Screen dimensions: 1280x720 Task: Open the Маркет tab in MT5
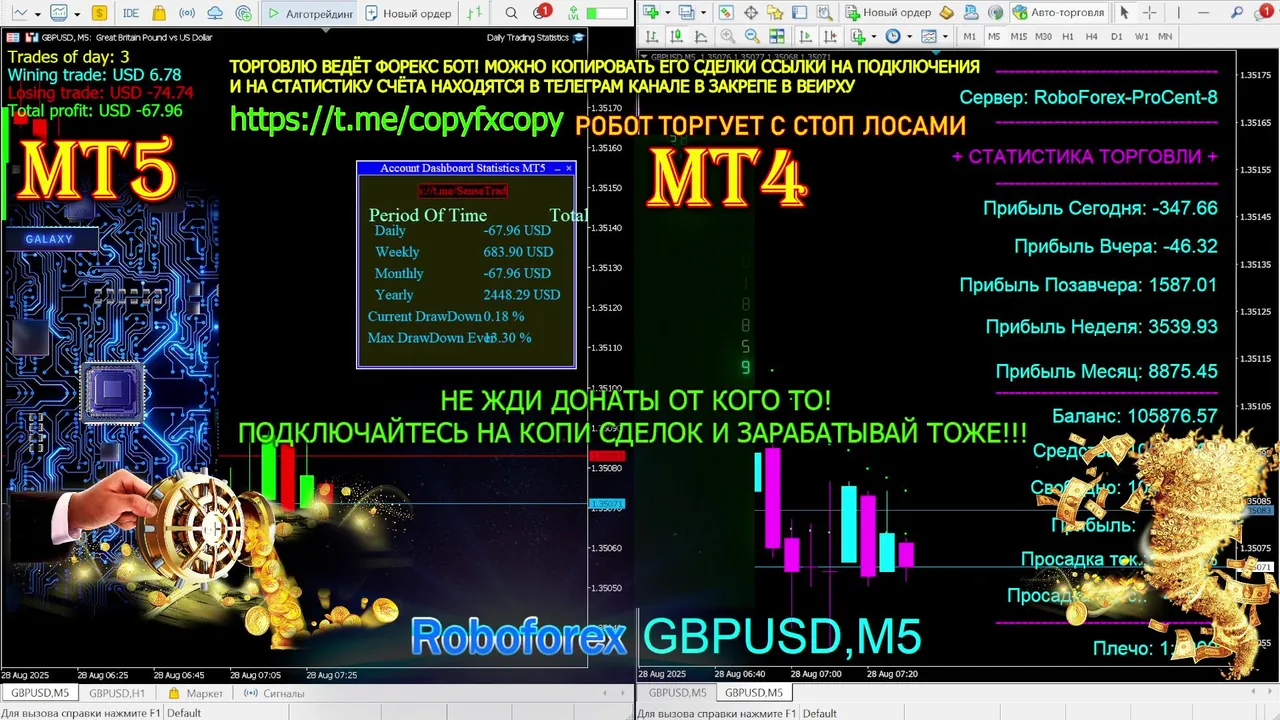pyautogui.click(x=196, y=693)
